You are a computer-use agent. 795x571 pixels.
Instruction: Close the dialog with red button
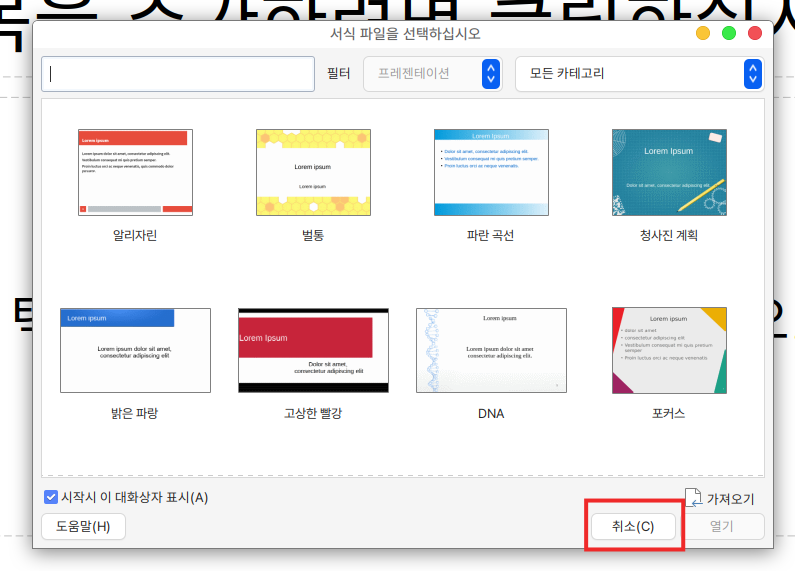(x=755, y=33)
